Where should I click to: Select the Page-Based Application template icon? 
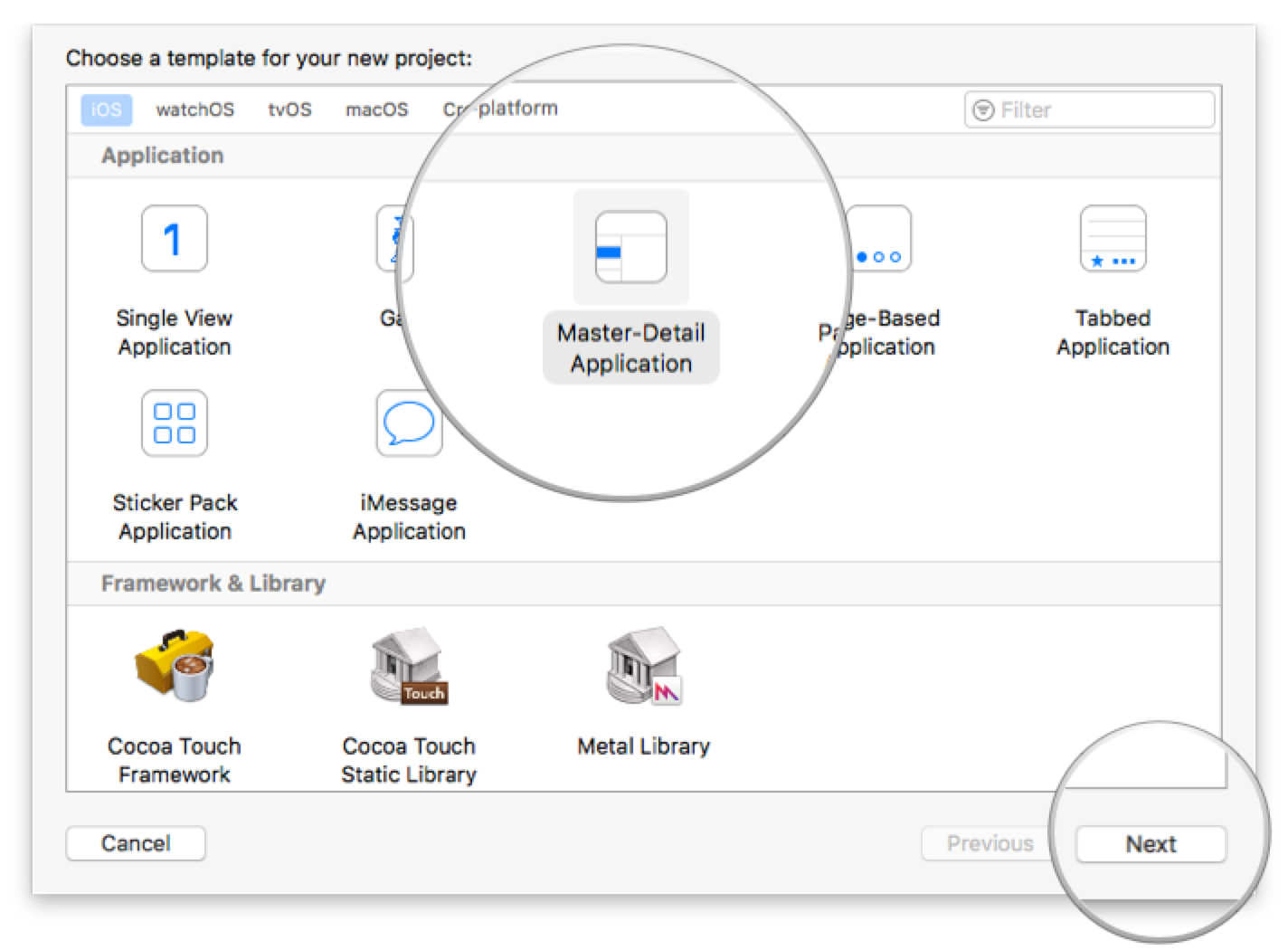point(878,239)
